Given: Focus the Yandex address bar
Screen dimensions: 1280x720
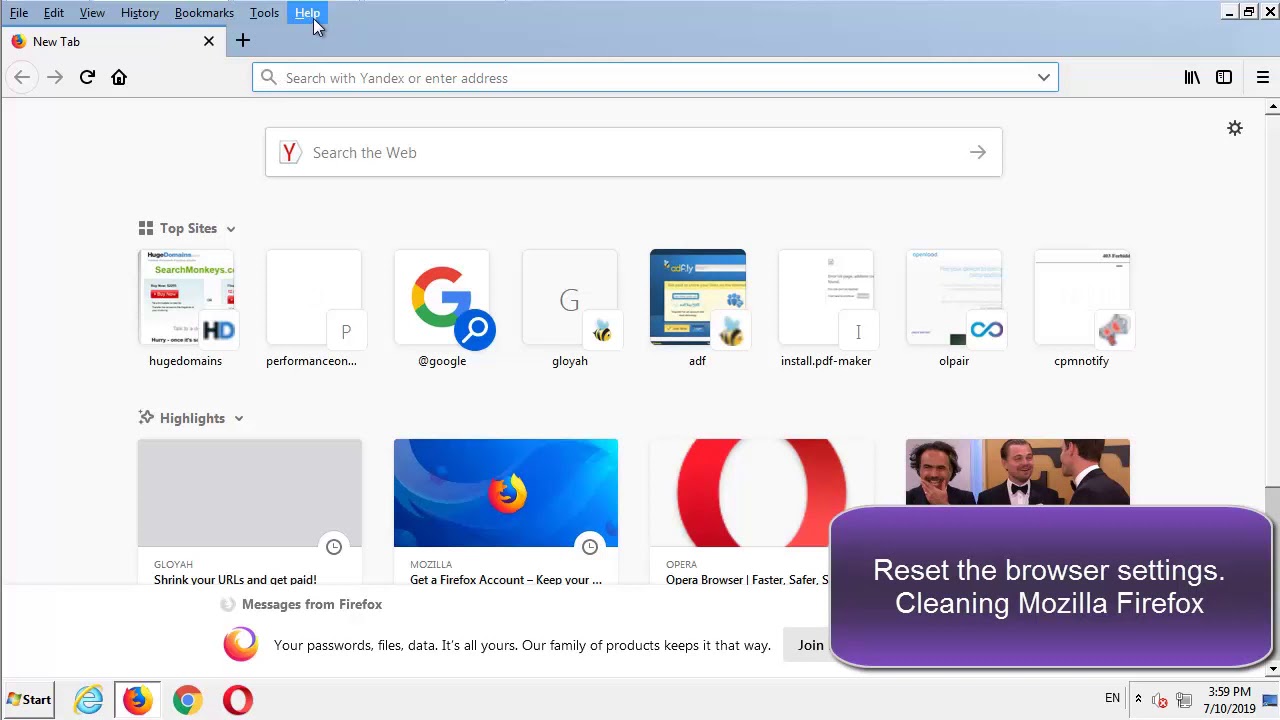Looking at the screenshot, I should pyautogui.click(x=655, y=78).
